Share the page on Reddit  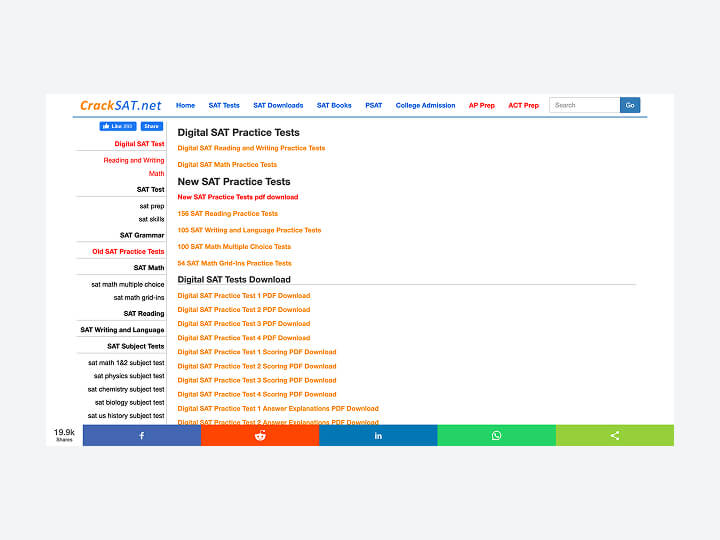(260, 435)
